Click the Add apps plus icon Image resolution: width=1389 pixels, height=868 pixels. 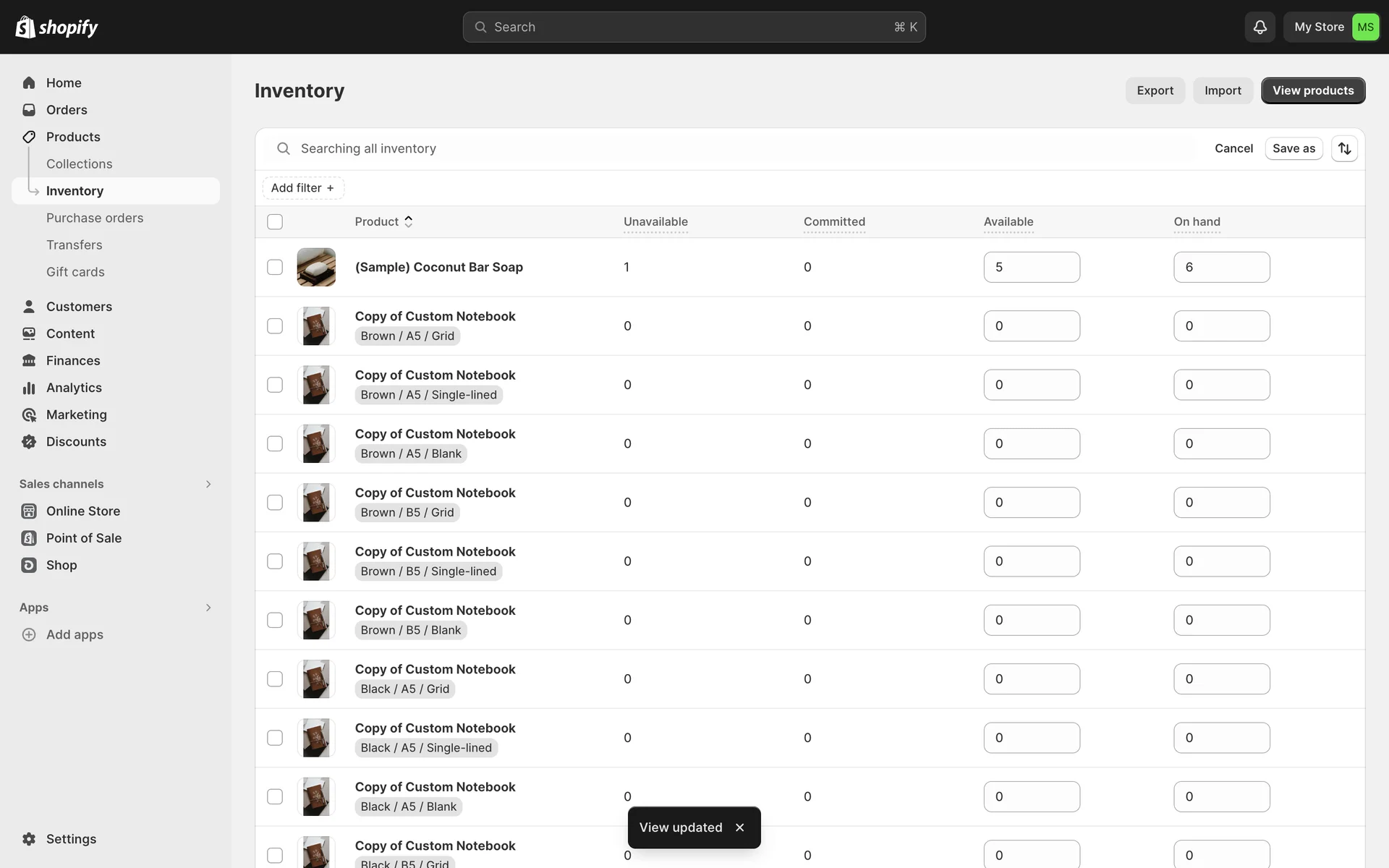click(x=29, y=634)
